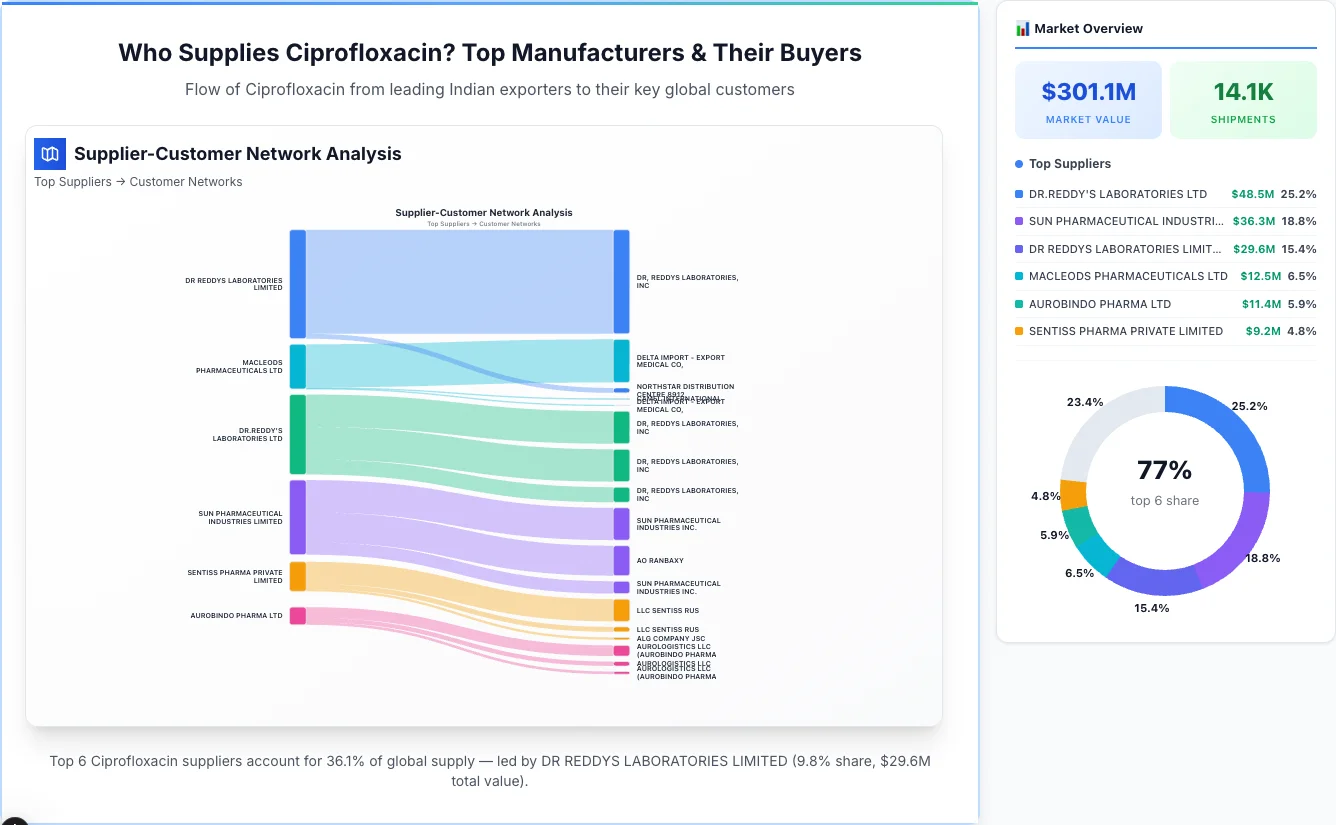Click the blue book icon beside Supplier-Customer Network Analysis

coord(49,154)
